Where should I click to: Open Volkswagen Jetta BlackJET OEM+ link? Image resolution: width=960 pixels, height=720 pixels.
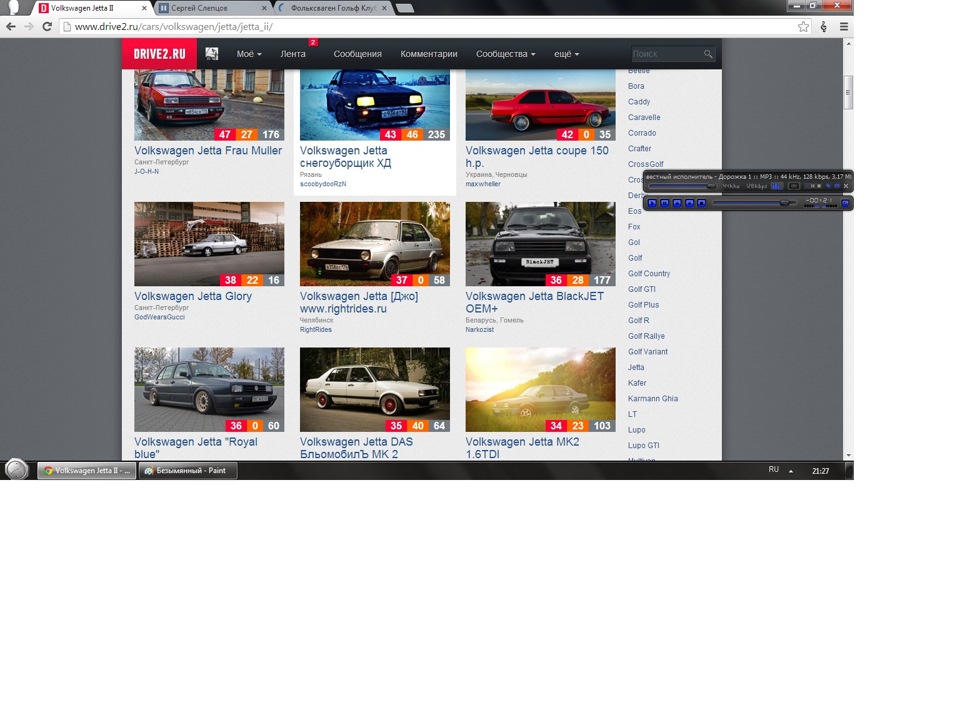tap(534, 302)
